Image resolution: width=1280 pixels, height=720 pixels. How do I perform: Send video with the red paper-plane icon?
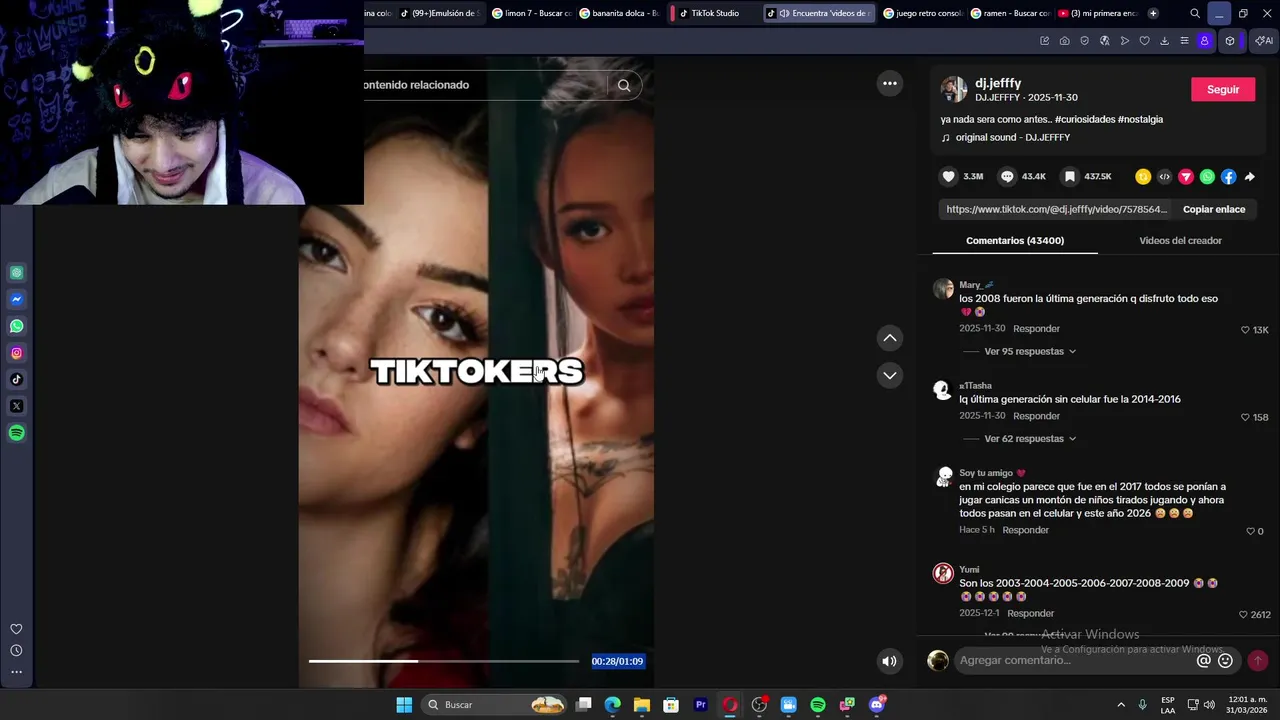[x=1186, y=177]
